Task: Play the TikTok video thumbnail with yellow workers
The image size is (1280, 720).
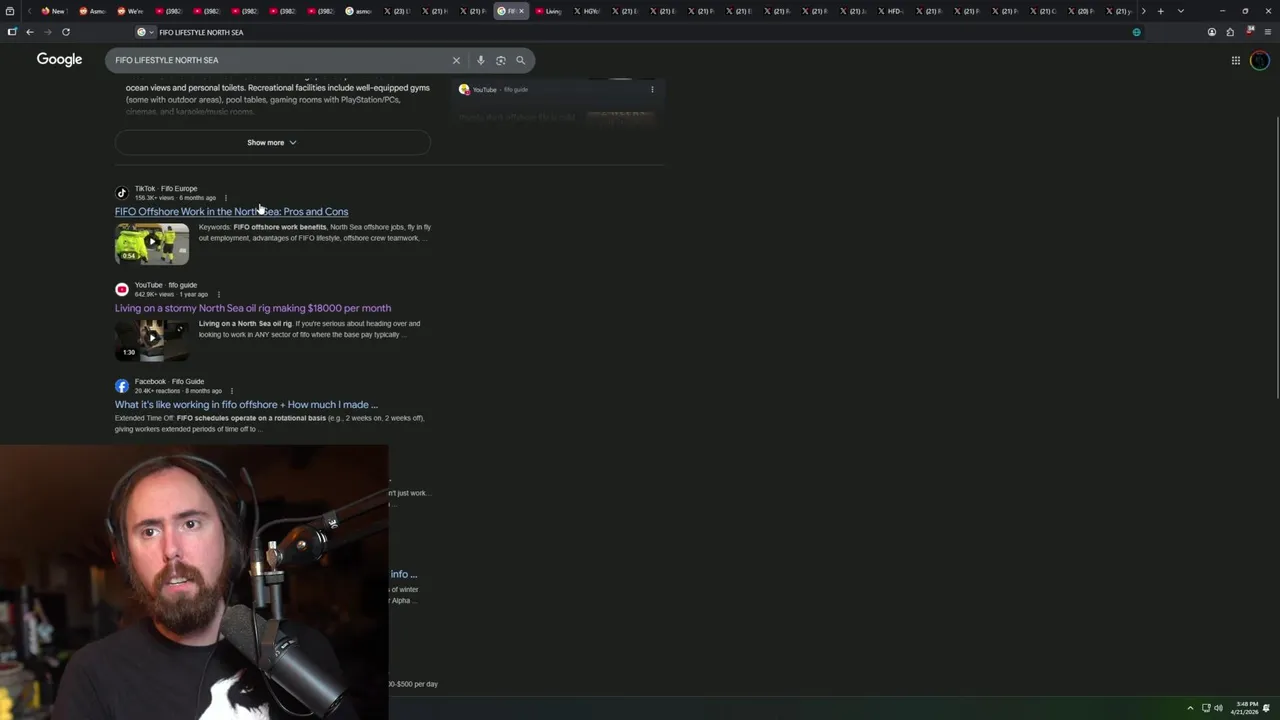Action: coord(152,243)
